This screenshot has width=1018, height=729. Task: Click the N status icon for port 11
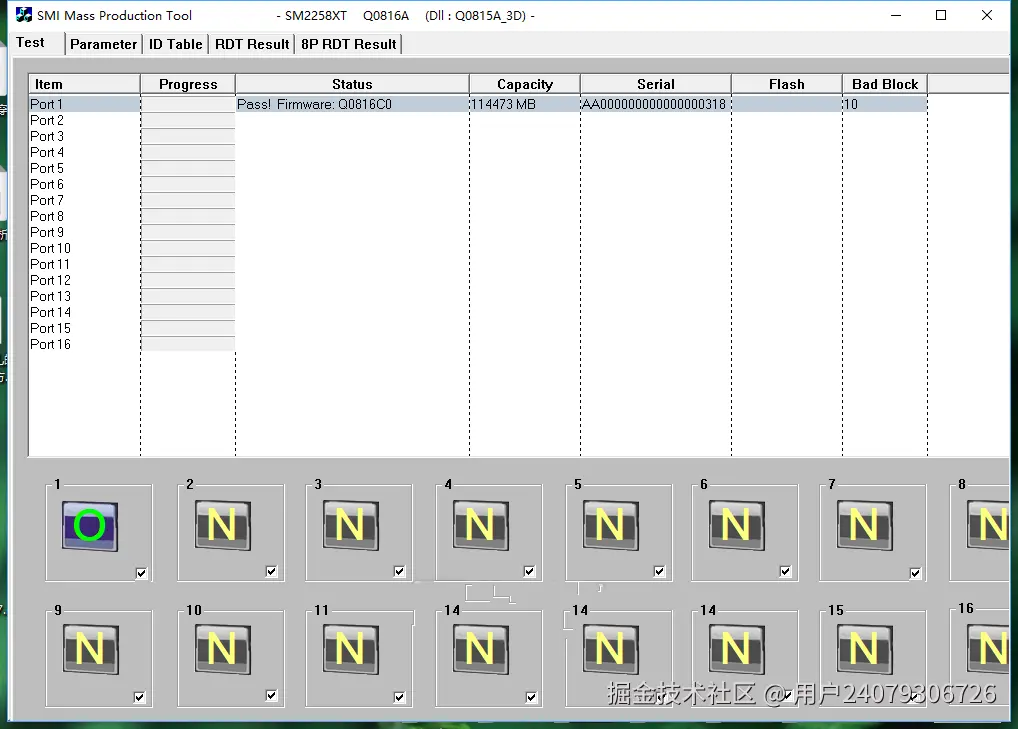(351, 649)
